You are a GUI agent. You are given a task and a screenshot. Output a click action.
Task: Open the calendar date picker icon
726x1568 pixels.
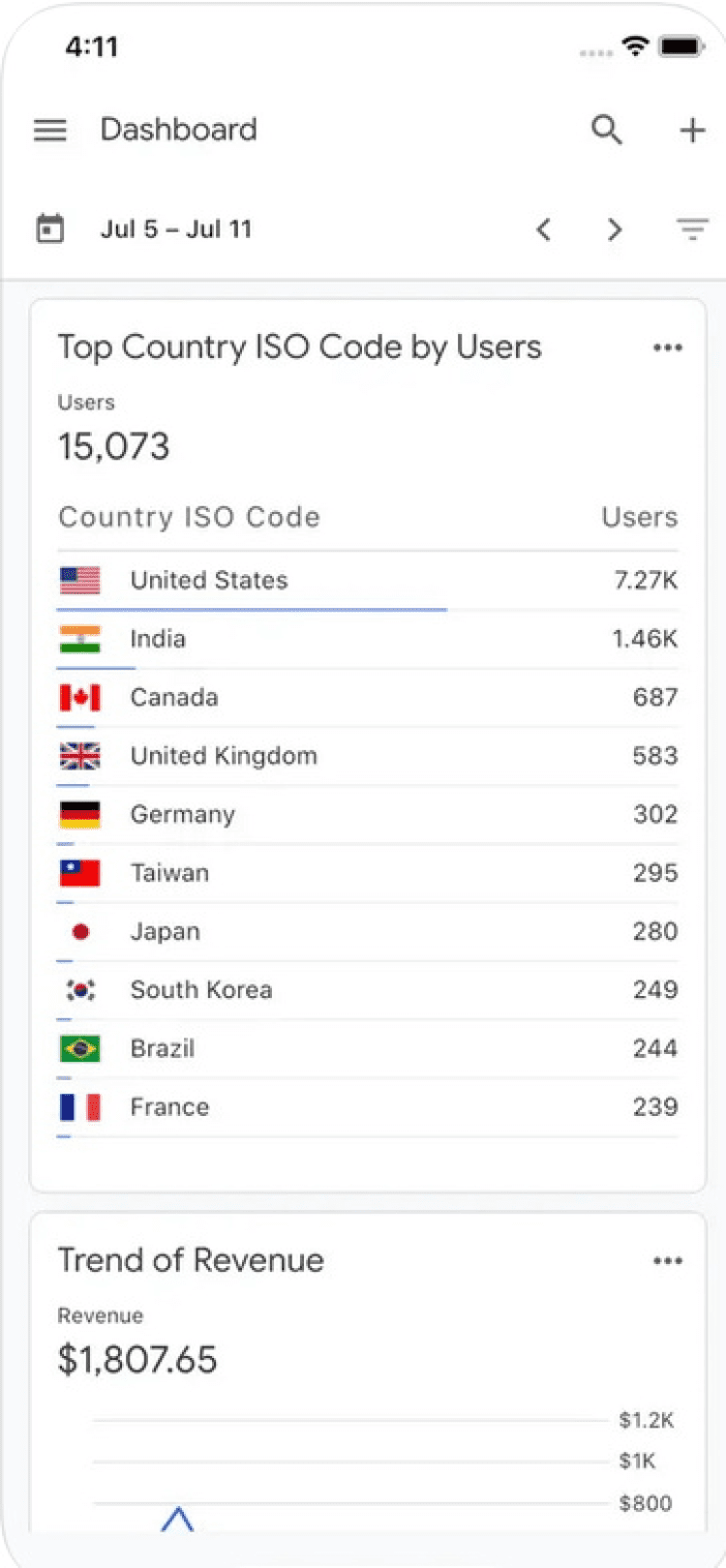tap(50, 229)
